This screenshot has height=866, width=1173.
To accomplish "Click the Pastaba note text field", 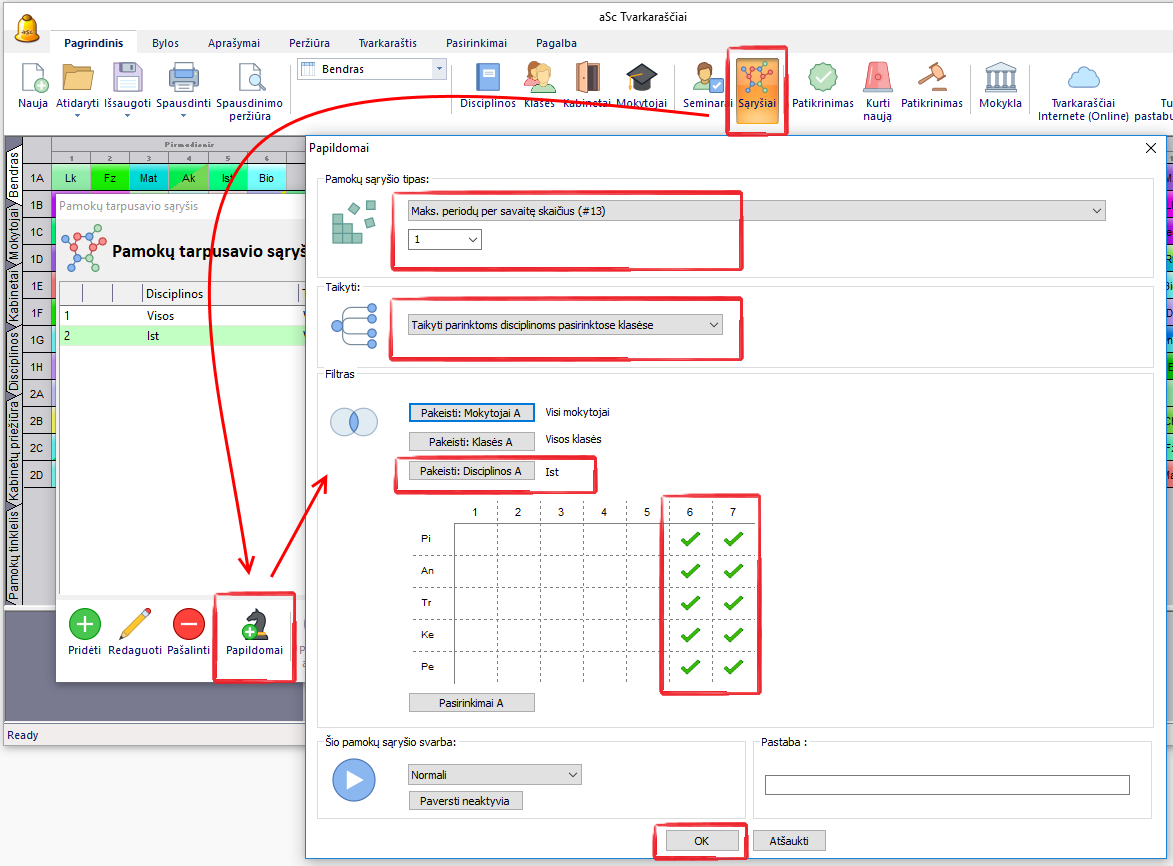I will point(946,785).
